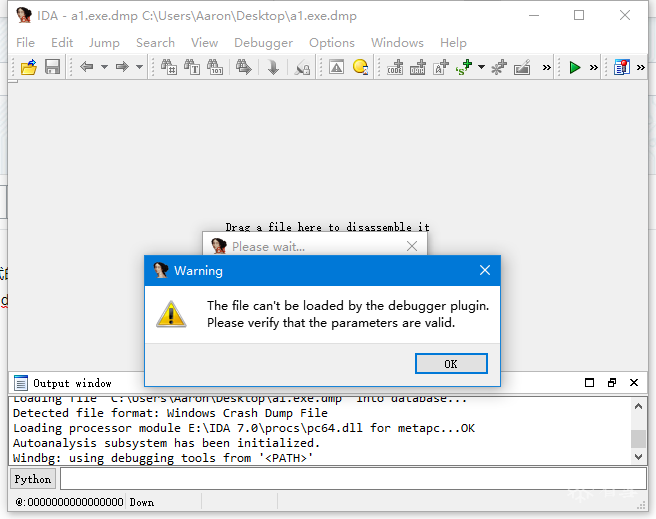Click the 'Detected file format' output line
656x519 pixels.
(x=170, y=413)
